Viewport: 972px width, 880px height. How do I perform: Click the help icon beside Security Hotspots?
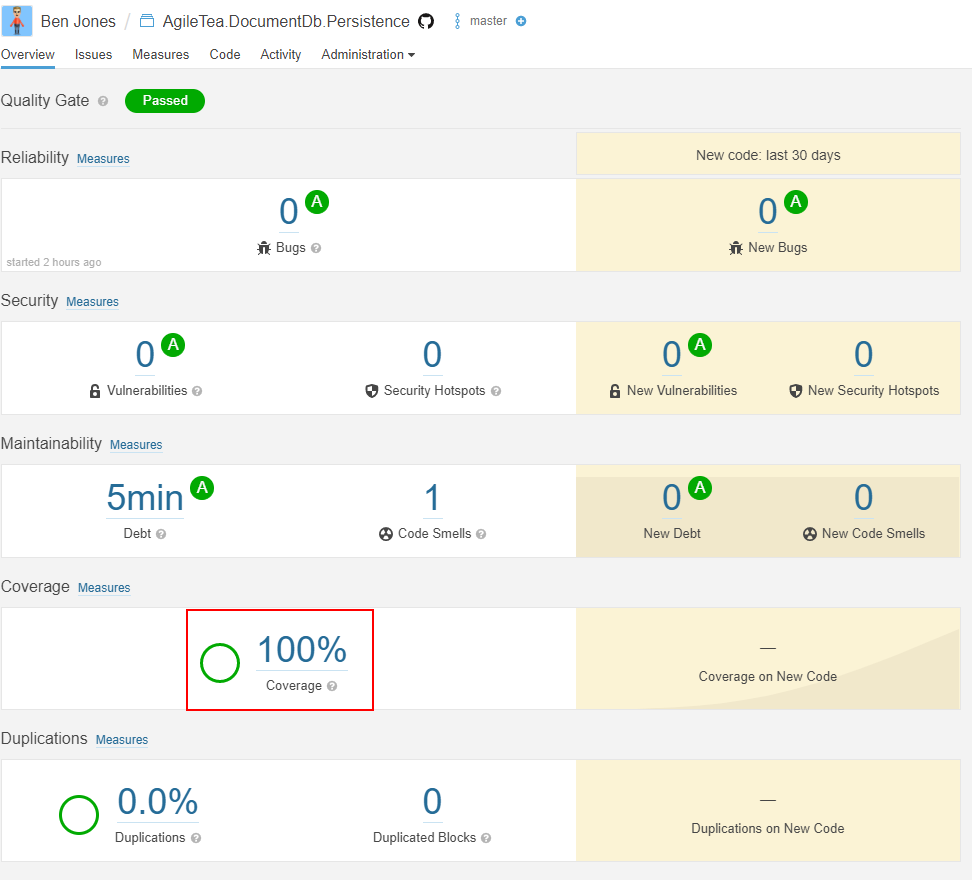496,391
